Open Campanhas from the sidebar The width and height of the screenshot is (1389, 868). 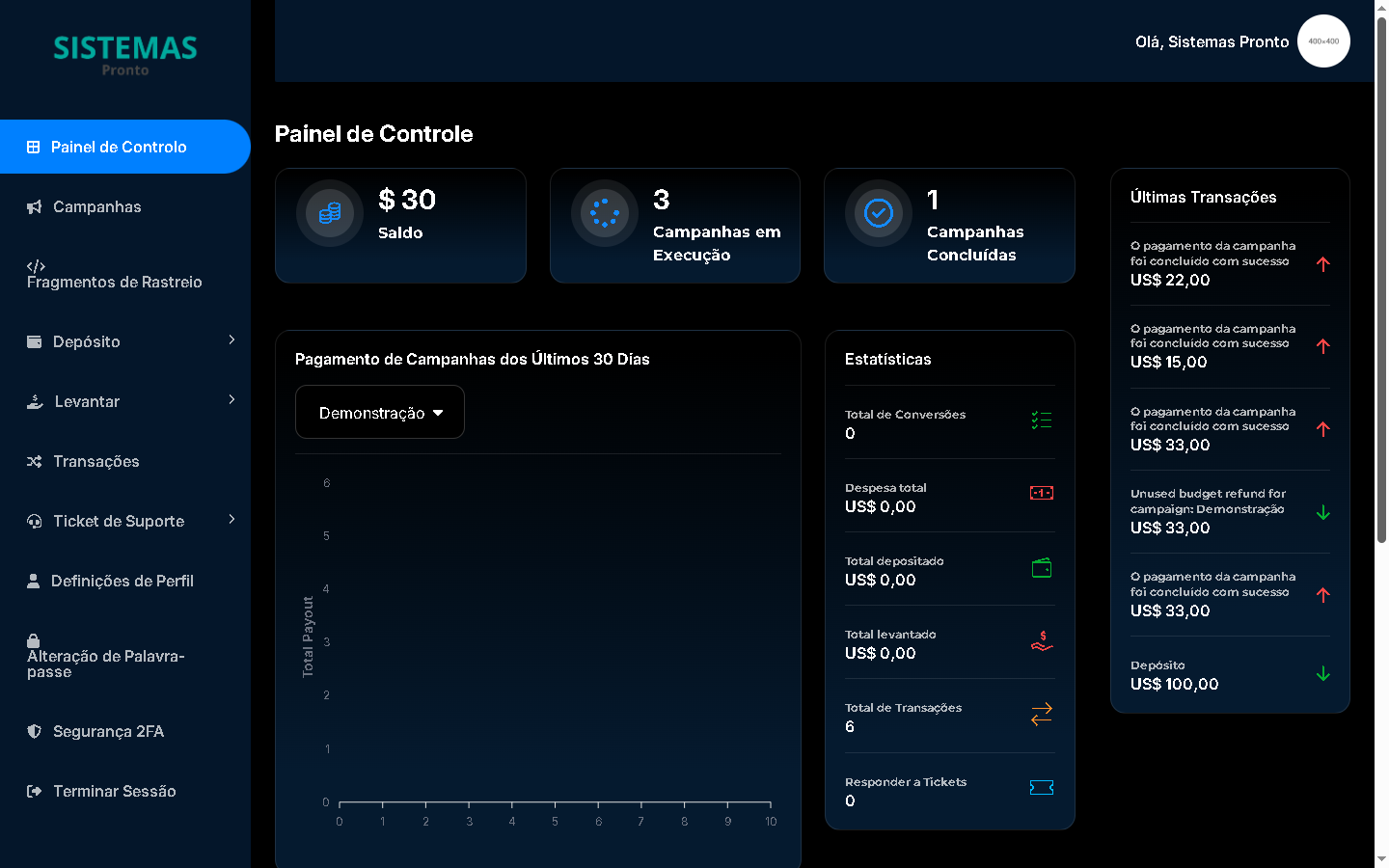click(x=96, y=207)
